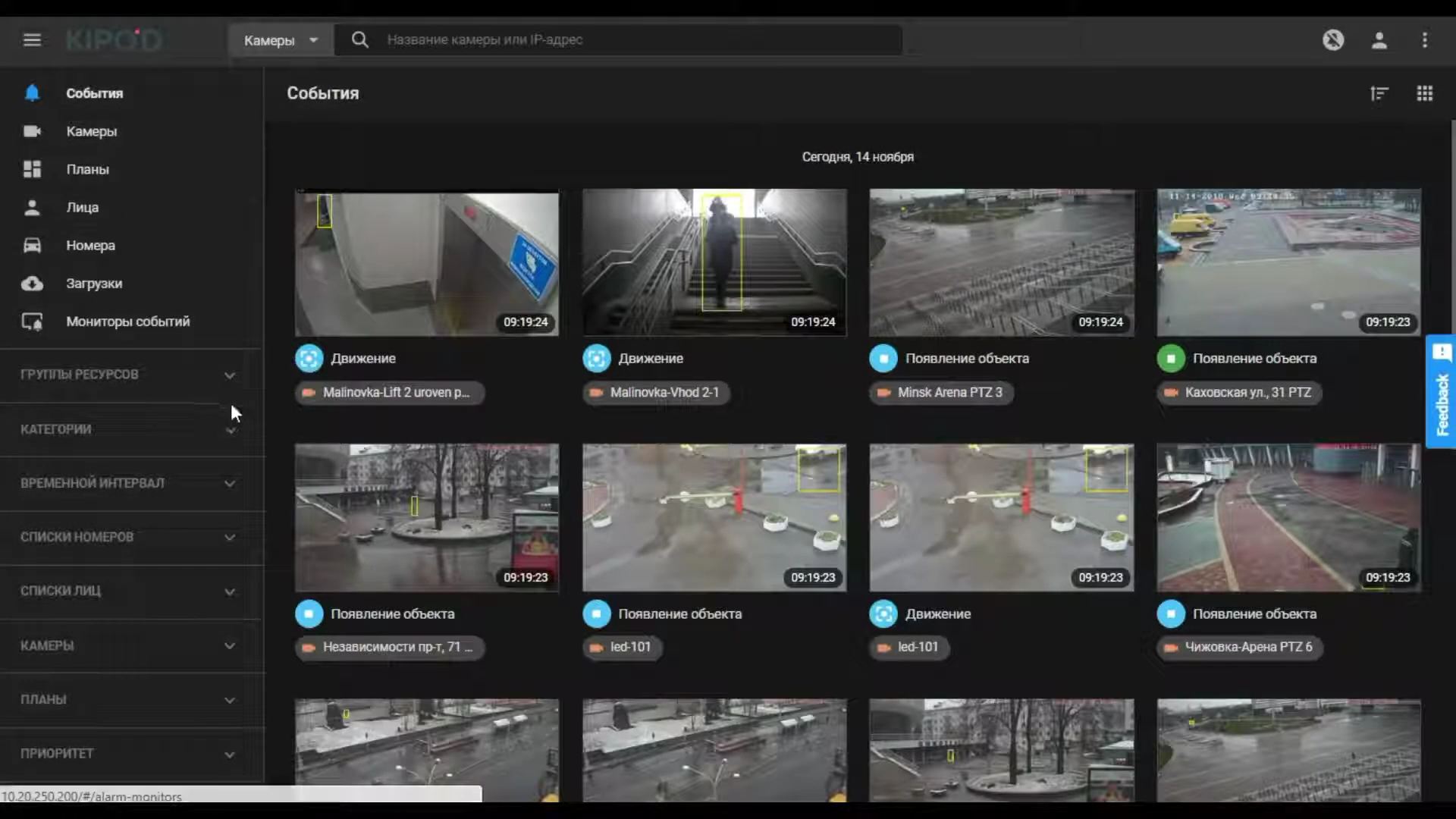Click the События page title
The width and height of the screenshot is (1456, 819).
point(323,93)
